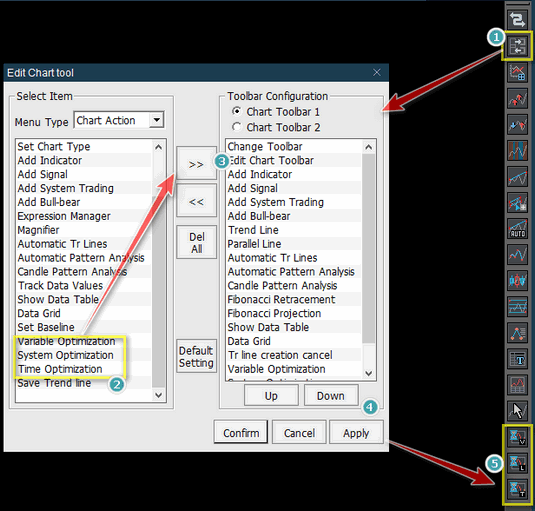Open the Edit Chart Toolbar icon
Image resolution: width=535 pixels, height=511 pixels.
pyautogui.click(x=517, y=46)
